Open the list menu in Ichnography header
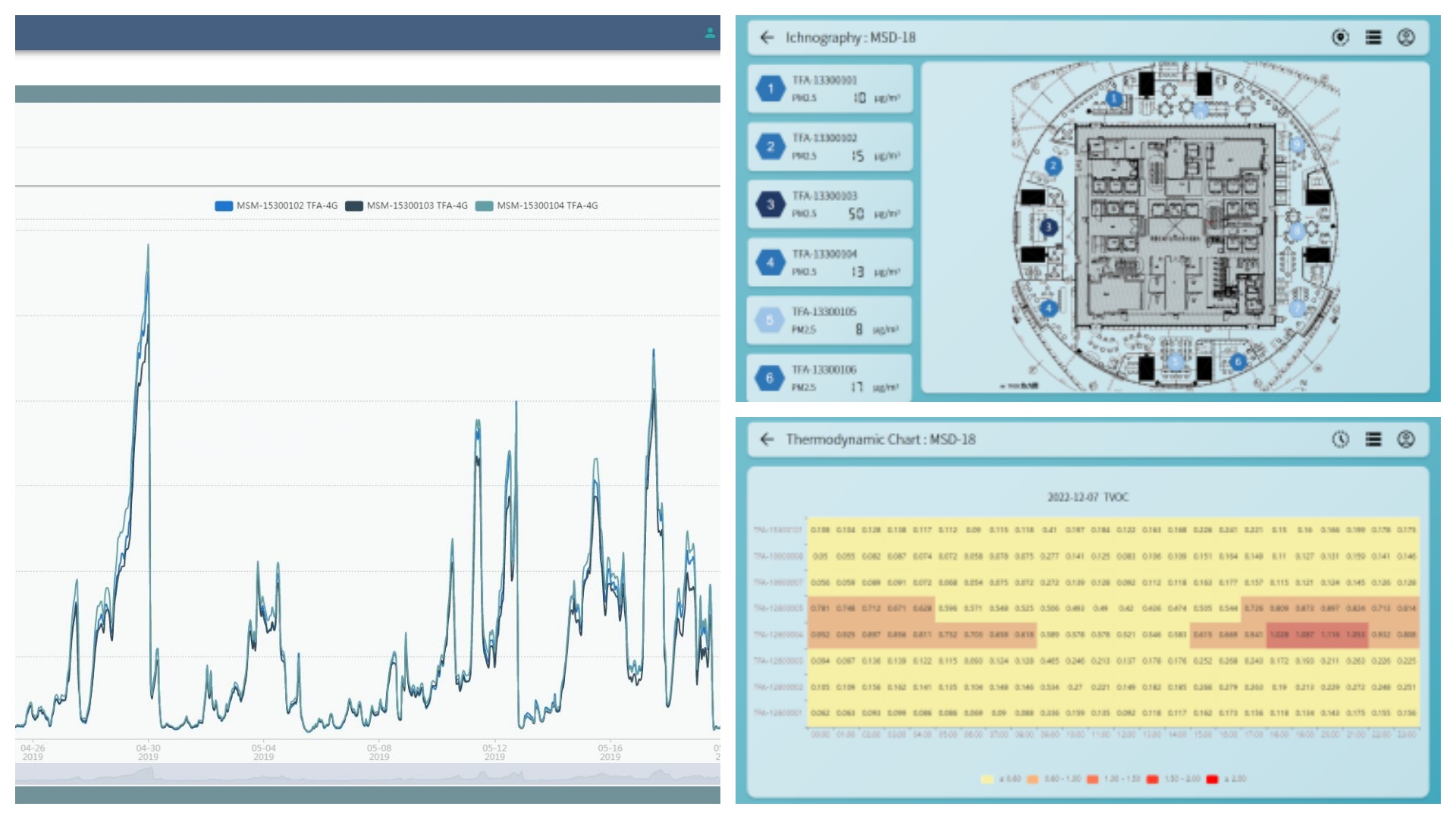This screenshot has height=819, width=1456. coord(1373,37)
